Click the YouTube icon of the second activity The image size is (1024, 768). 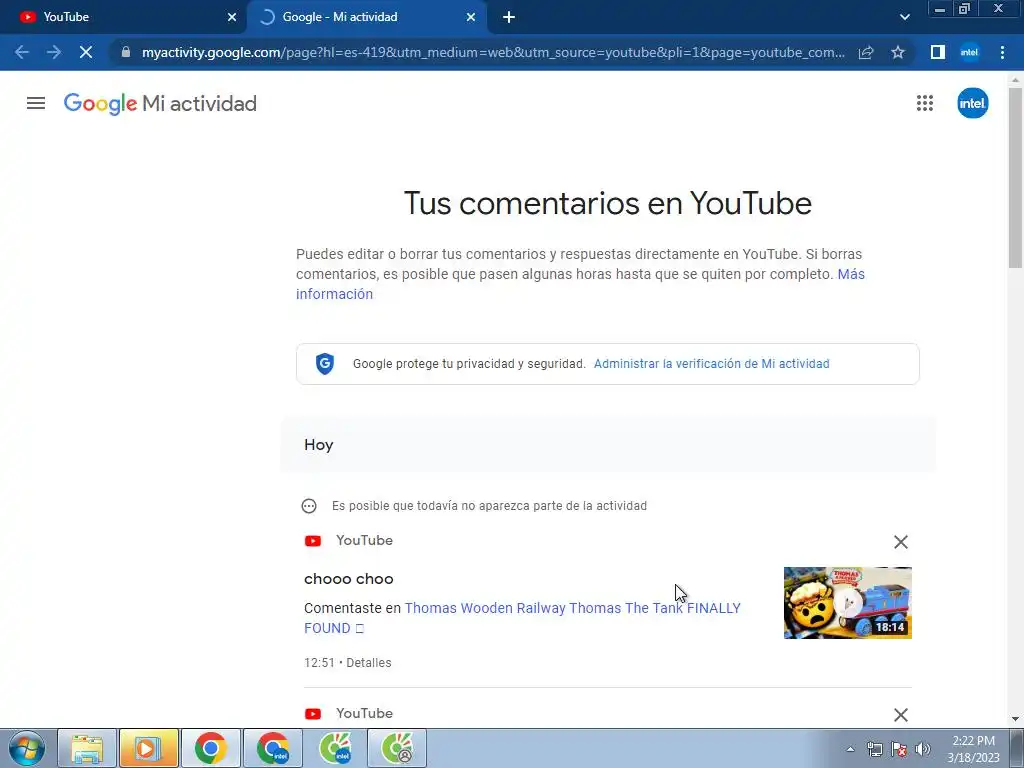(313, 714)
